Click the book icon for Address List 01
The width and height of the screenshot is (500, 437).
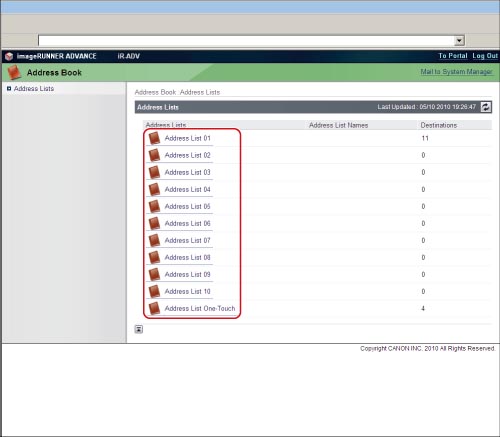point(154,138)
